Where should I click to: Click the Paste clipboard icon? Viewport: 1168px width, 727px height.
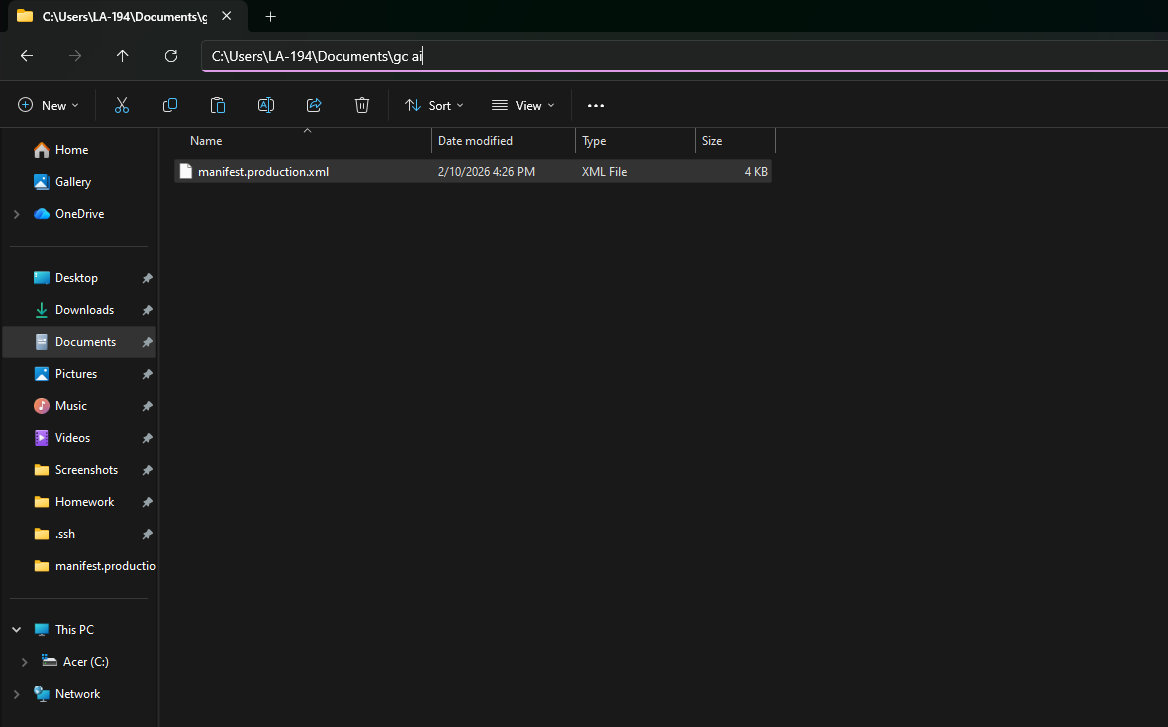pyautogui.click(x=218, y=105)
